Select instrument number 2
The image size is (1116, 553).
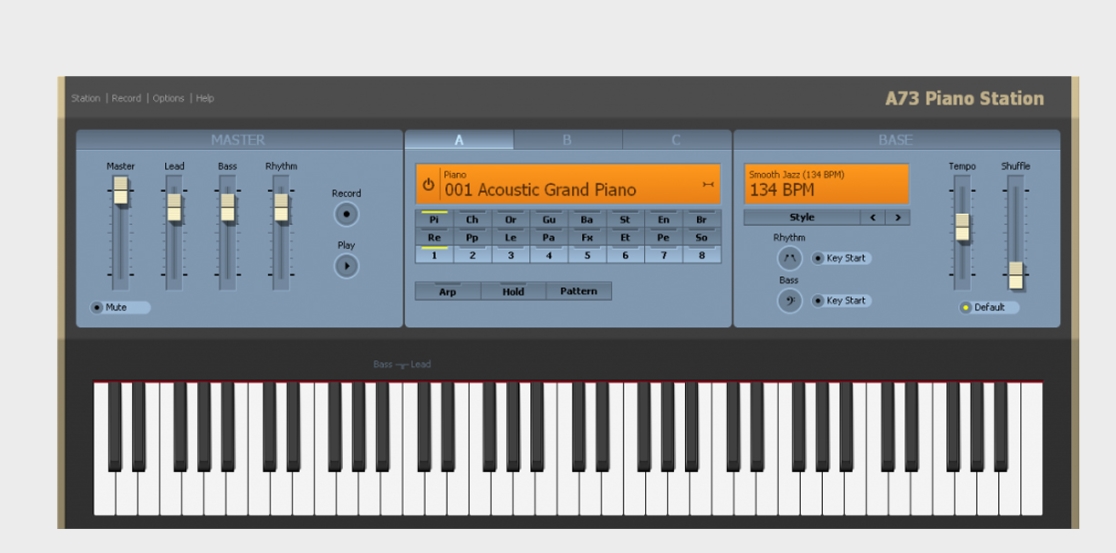pos(472,255)
